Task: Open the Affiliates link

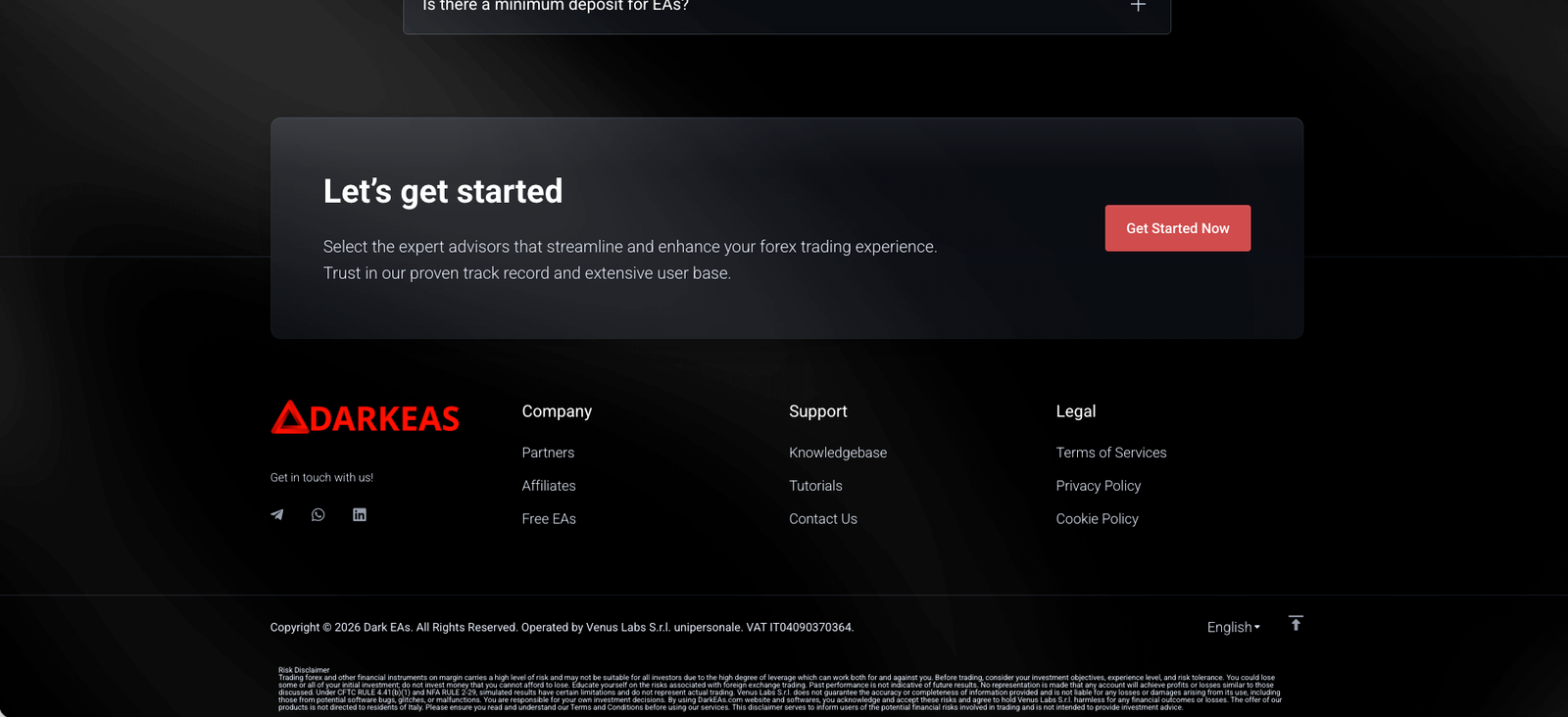Action: 549,486
